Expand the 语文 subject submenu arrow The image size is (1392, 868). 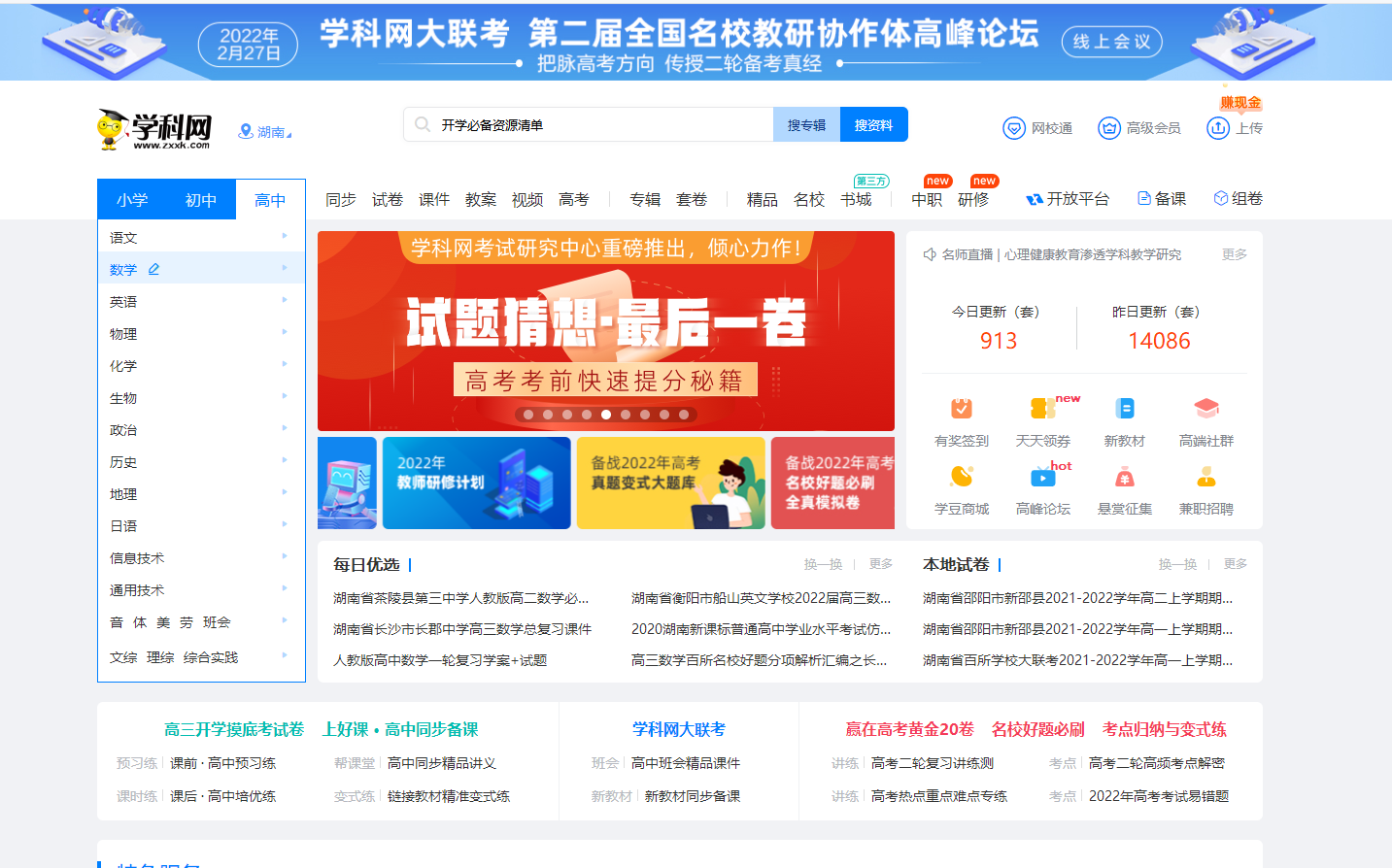pos(285,236)
